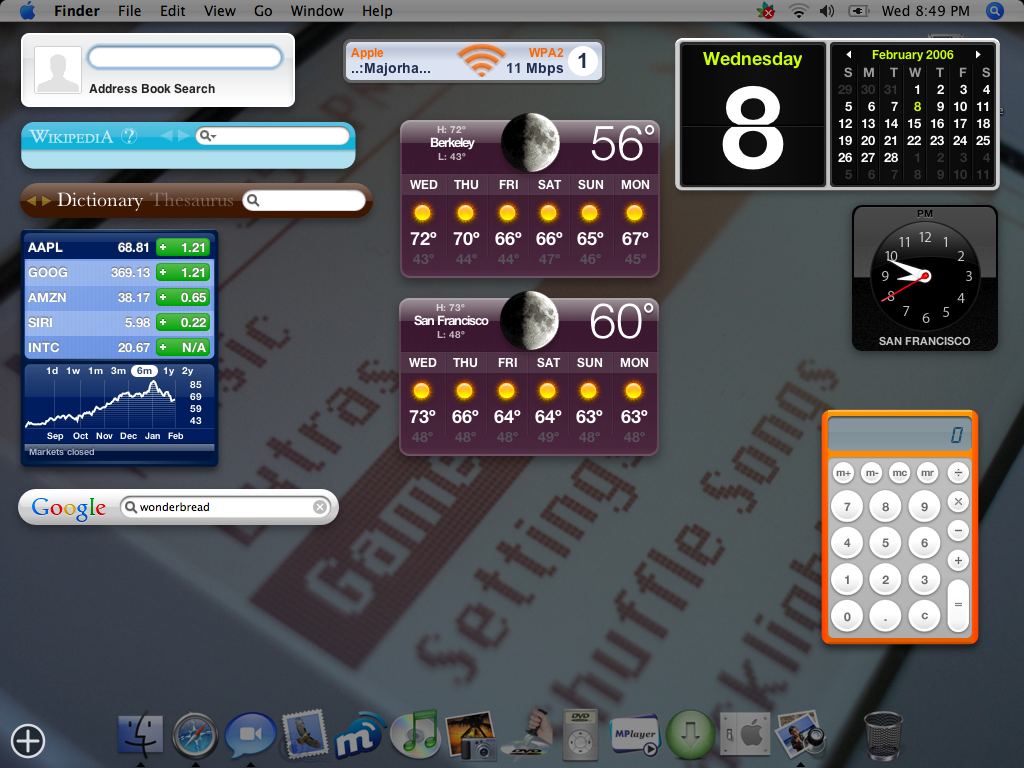The image size is (1024, 768).
Task: Go to next month in calendar
Action: pyautogui.click(x=978, y=55)
